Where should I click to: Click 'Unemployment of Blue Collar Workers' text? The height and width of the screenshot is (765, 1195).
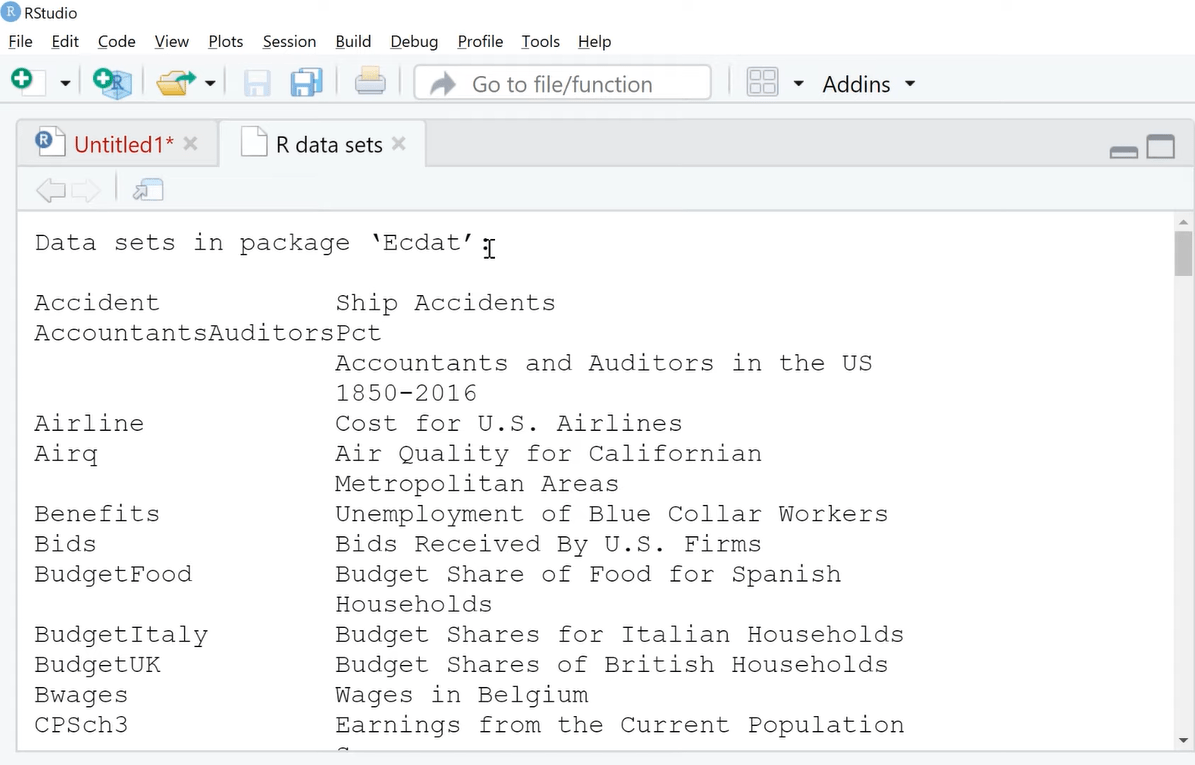click(611, 514)
